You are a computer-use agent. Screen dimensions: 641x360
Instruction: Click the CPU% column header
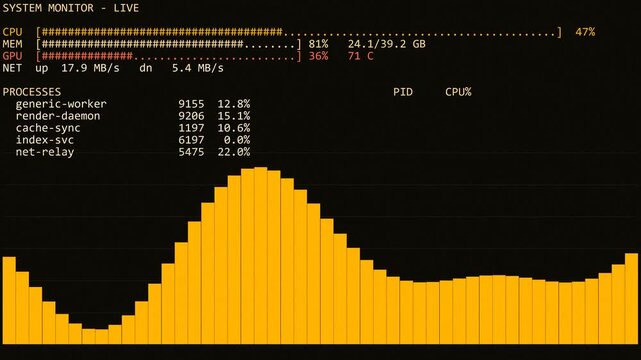point(458,92)
